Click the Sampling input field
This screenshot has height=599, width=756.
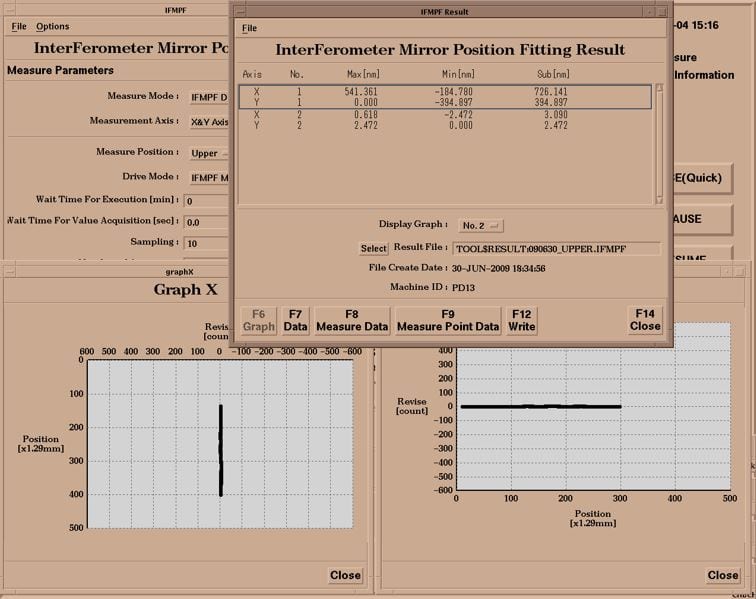[206, 244]
